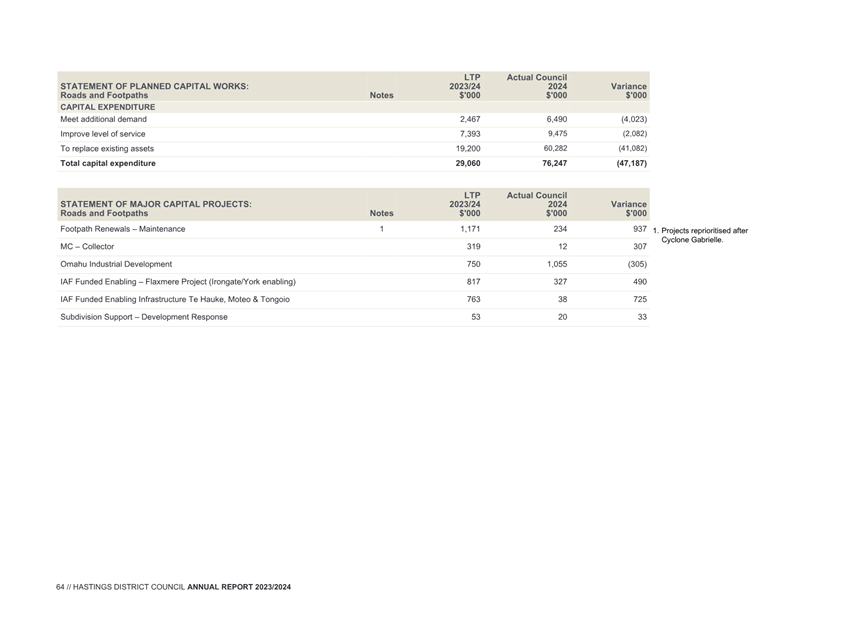Select the 'IAF Funded Enabling – Flaxmere Project' row
The width and height of the screenshot is (868, 619).
tap(353, 282)
